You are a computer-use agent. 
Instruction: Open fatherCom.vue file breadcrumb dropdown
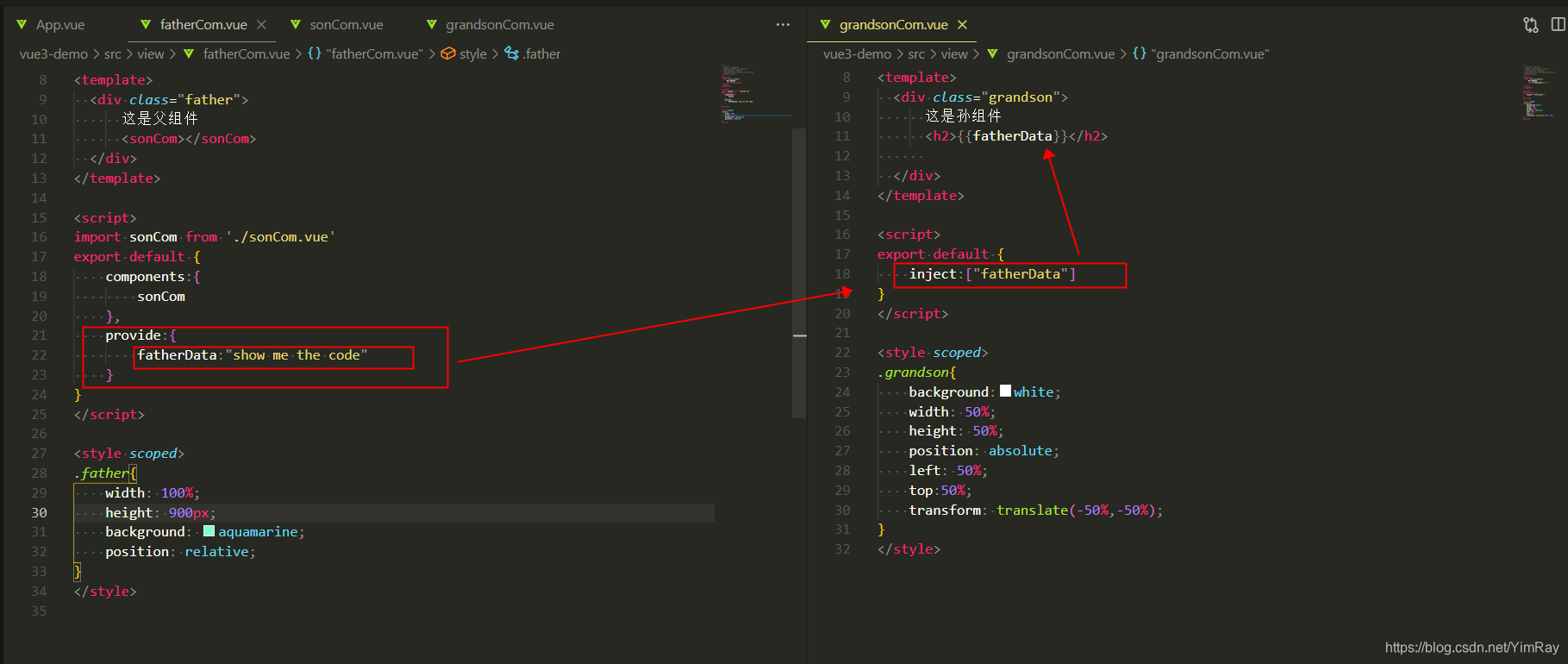click(x=247, y=53)
